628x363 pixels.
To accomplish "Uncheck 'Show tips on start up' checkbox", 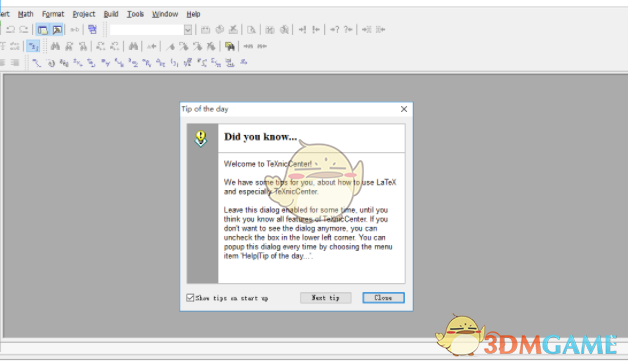I will click(x=190, y=298).
